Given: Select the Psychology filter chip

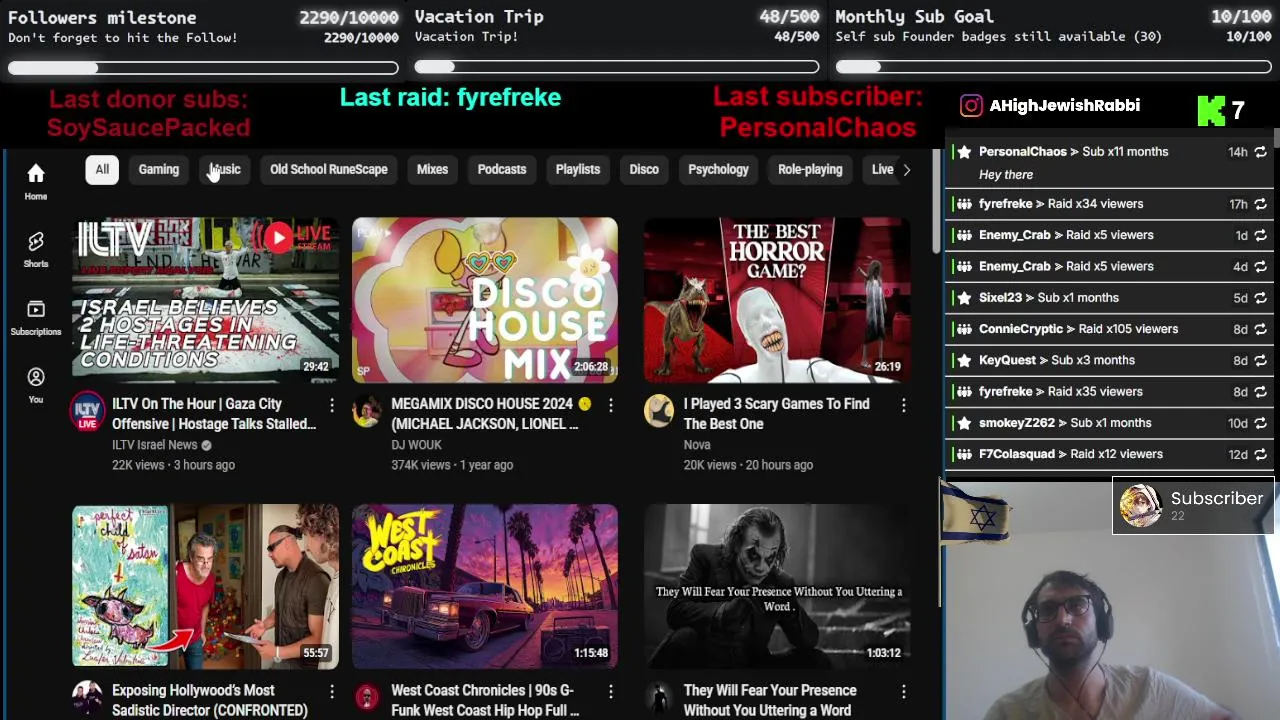Looking at the screenshot, I should click(718, 170).
